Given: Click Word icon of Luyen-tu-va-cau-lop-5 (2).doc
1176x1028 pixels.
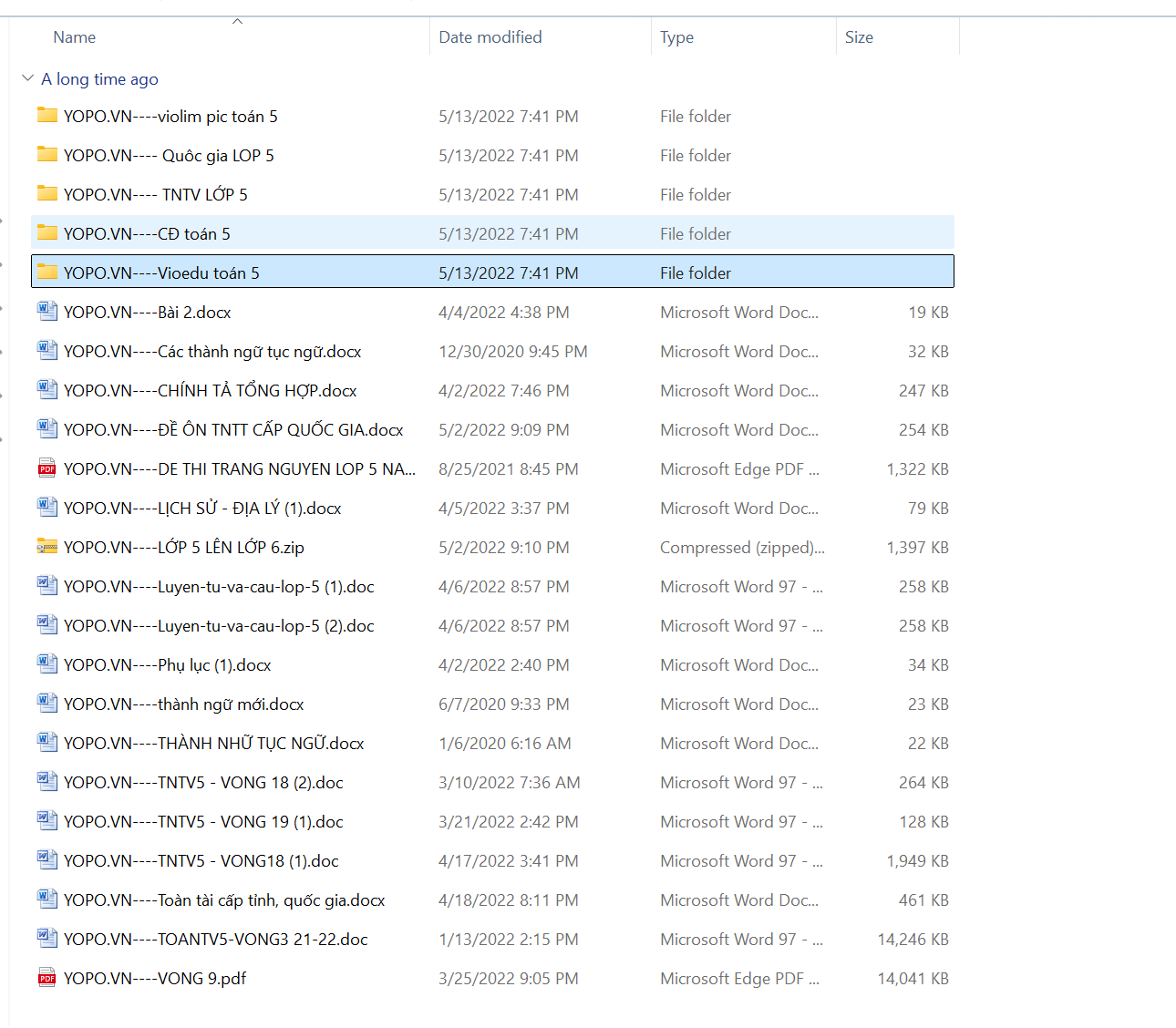Looking at the screenshot, I should pyautogui.click(x=47, y=624).
